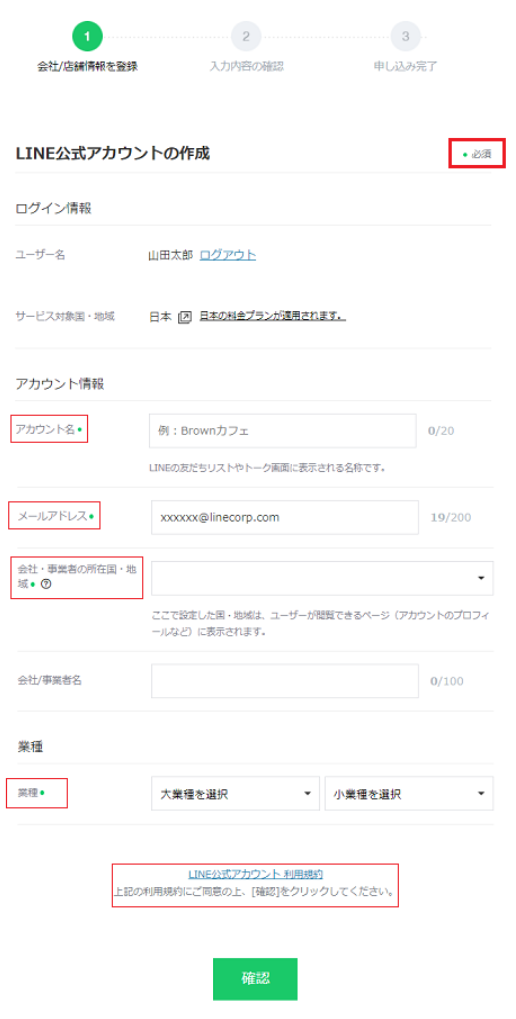Click the 入力内容の確認 step label

tap(247, 66)
